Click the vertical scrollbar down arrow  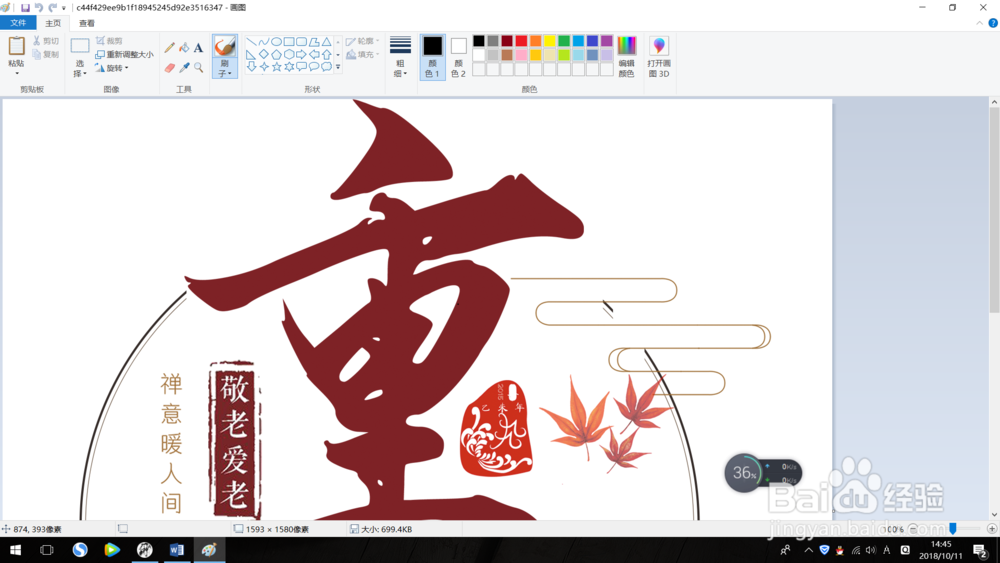click(x=994, y=515)
